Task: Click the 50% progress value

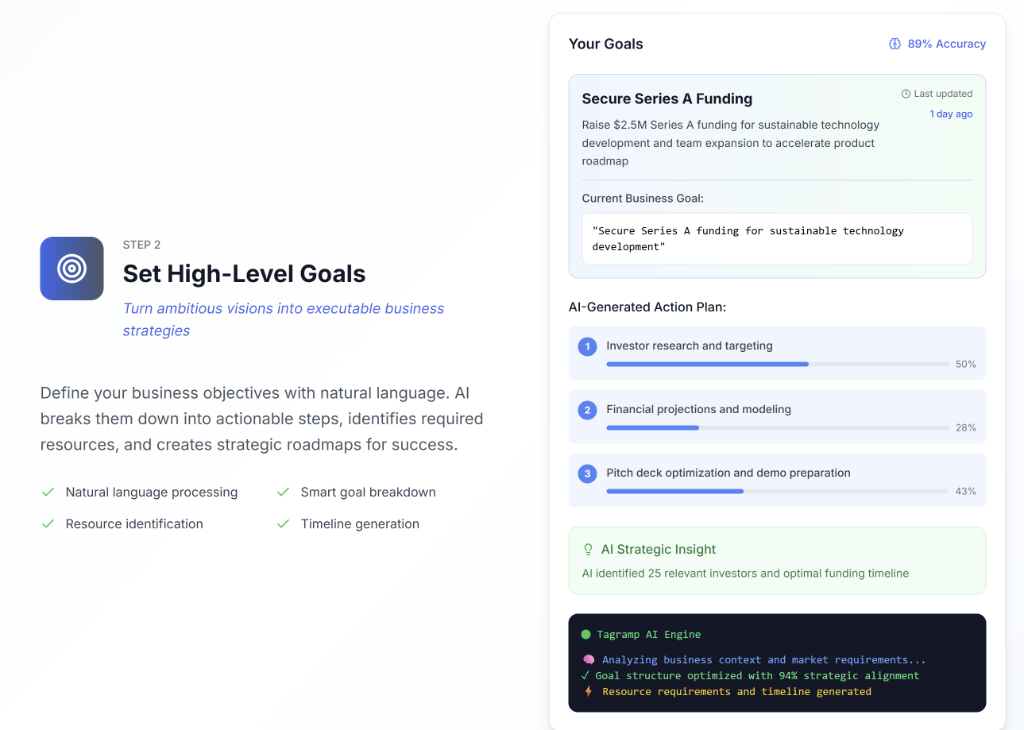Action: coord(965,364)
